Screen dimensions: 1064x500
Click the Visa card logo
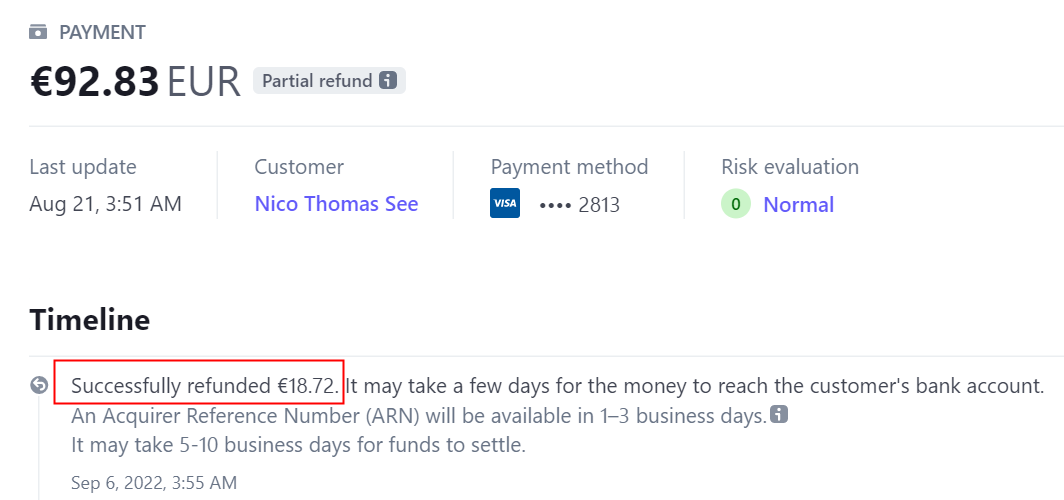click(505, 204)
